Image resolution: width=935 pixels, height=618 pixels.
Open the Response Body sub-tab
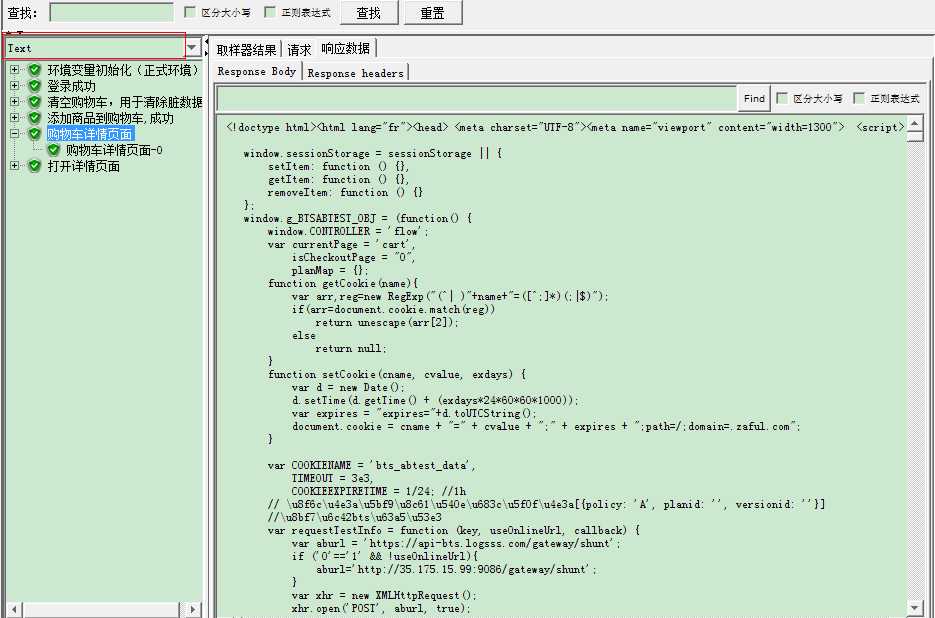[x=257, y=72]
